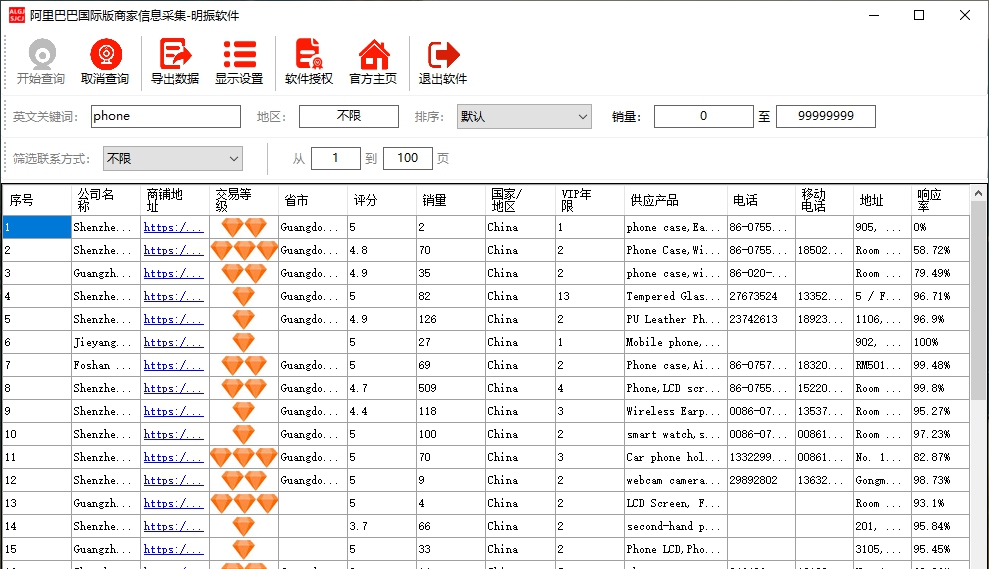Select phone cell "29892802"
Image resolution: width=989 pixels, height=569 pixels.
coord(761,481)
